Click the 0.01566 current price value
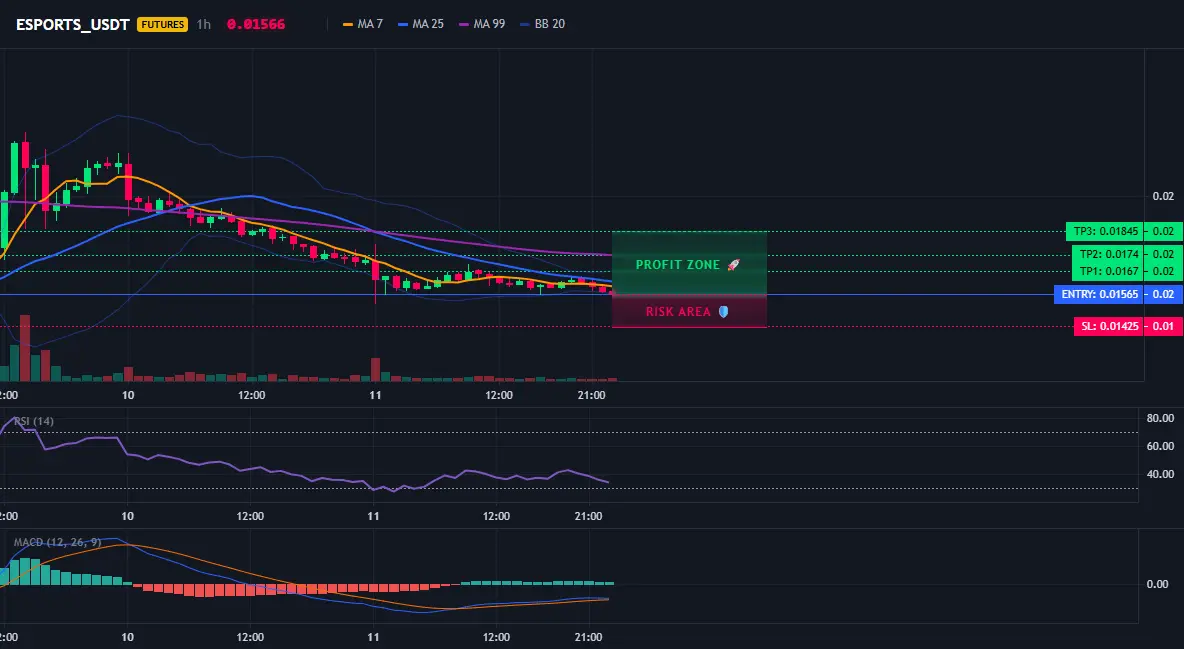The height and width of the screenshot is (649, 1184). [x=256, y=24]
